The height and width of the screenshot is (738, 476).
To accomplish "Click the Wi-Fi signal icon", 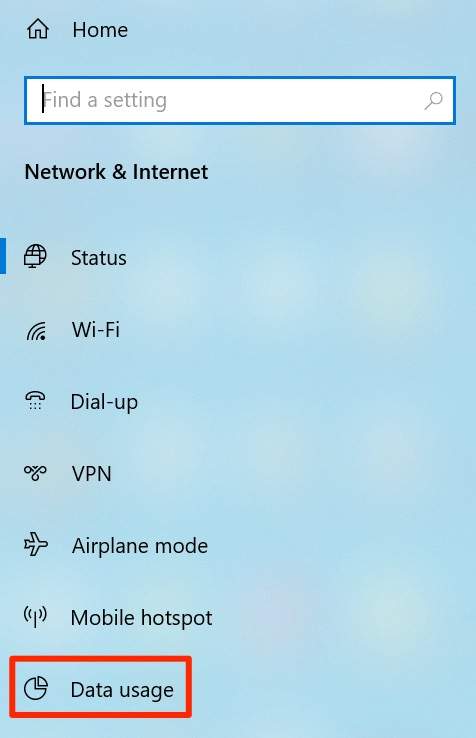I will [x=36, y=330].
